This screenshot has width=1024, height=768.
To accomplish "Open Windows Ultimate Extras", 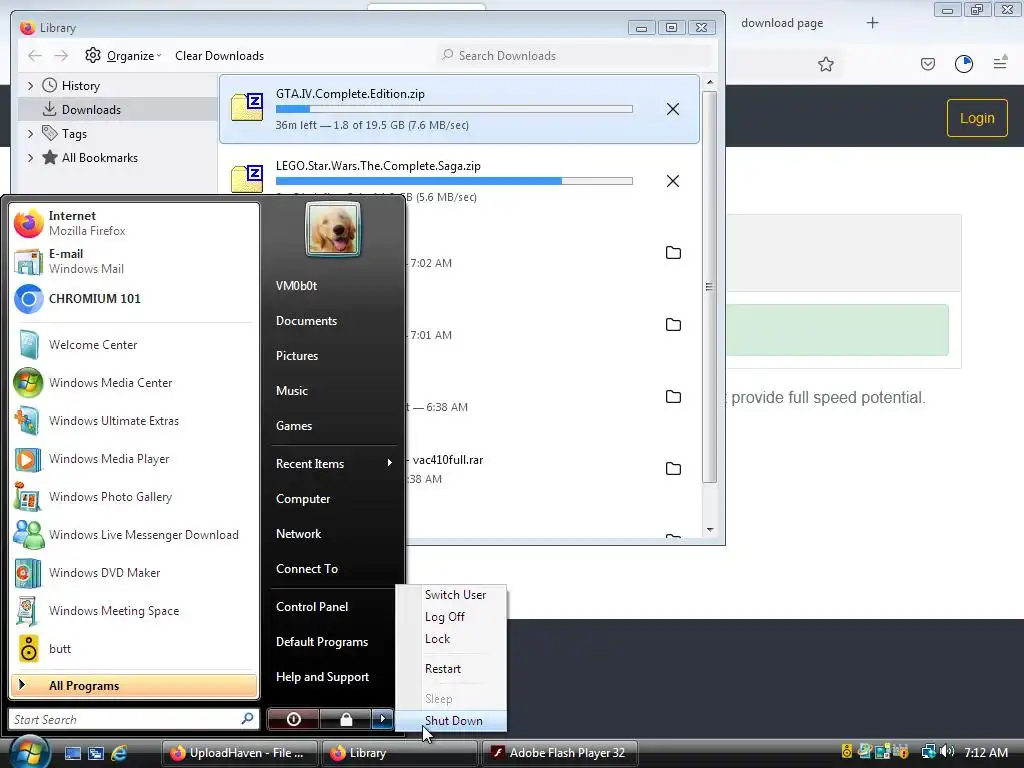I will click(134, 421).
